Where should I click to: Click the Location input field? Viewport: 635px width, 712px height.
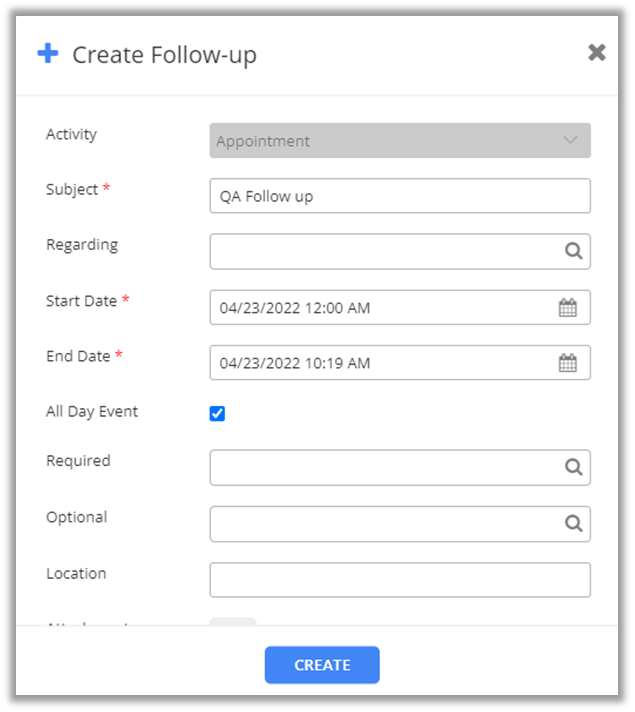point(400,579)
